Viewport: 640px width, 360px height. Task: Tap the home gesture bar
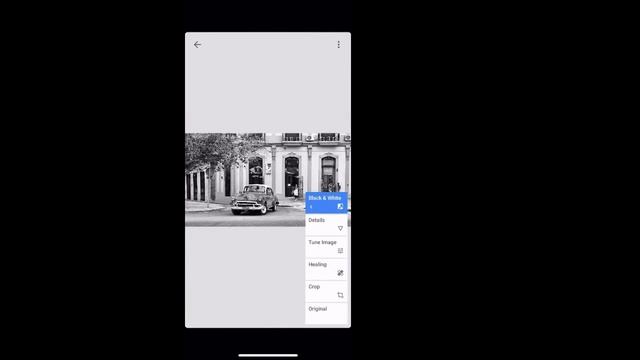coord(268,355)
